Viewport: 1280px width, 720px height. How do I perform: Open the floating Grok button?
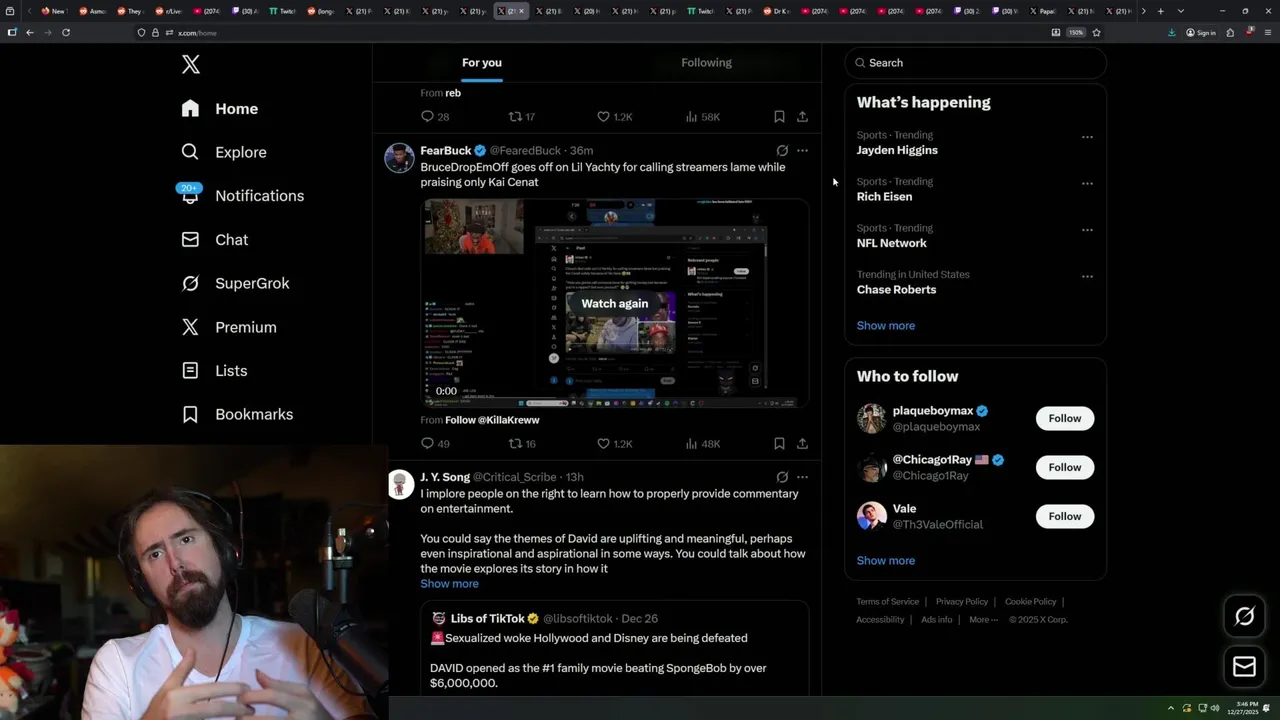point(1244,617)
